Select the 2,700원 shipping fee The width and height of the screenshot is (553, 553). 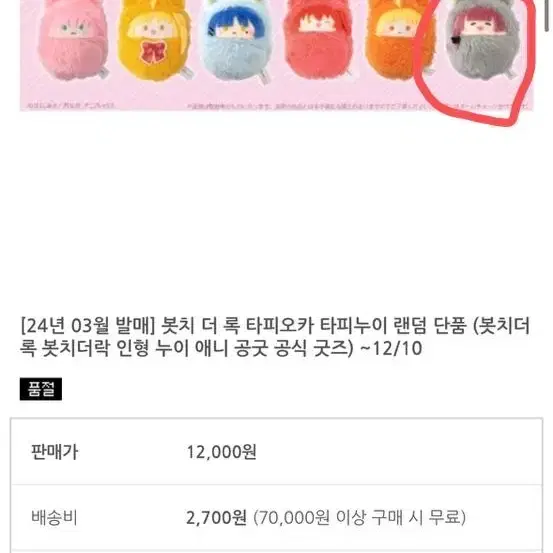[x=216, y=518]
